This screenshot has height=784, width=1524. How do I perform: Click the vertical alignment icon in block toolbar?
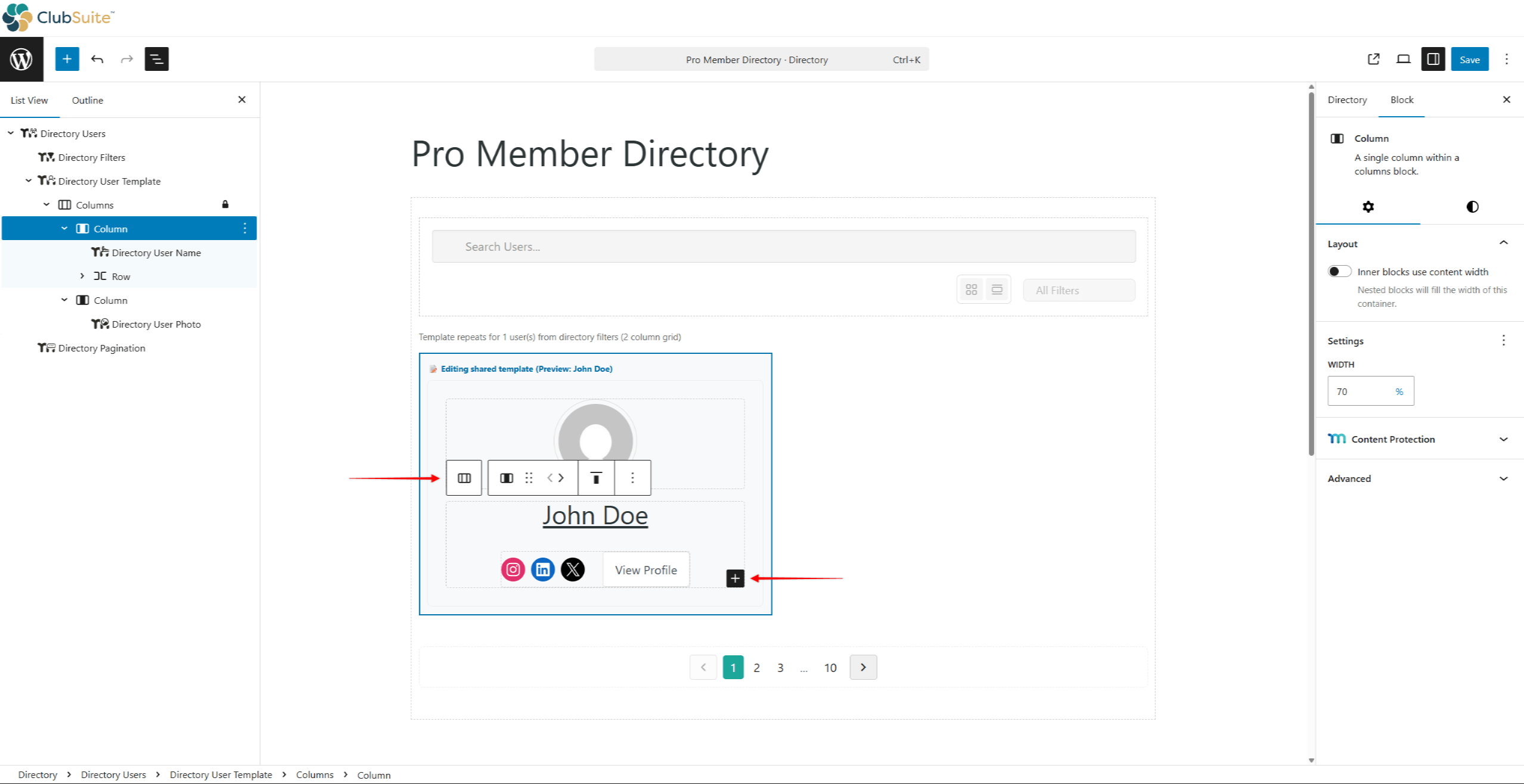pos(595,477)
